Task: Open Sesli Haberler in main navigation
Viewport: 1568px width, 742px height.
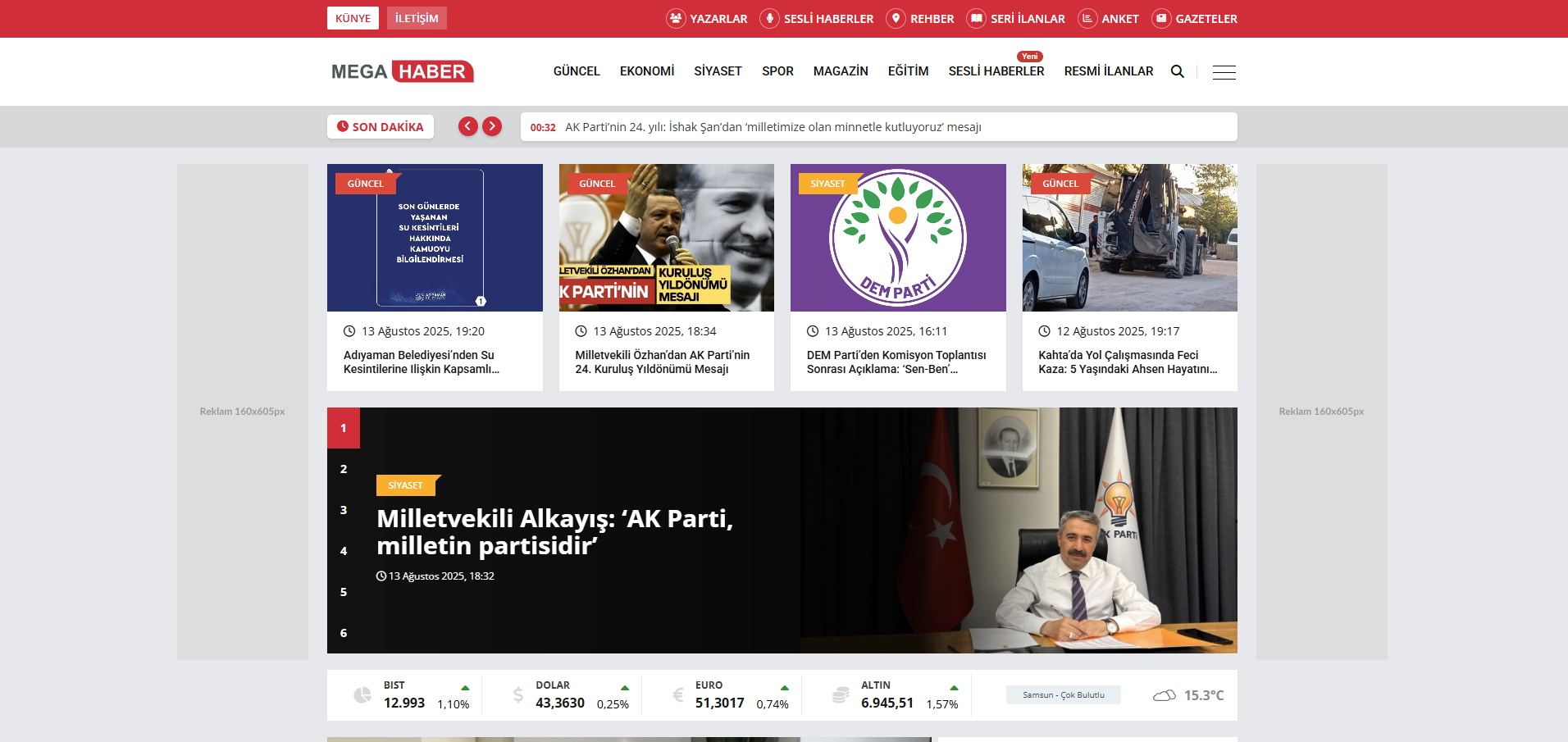Action: point(996,71)
